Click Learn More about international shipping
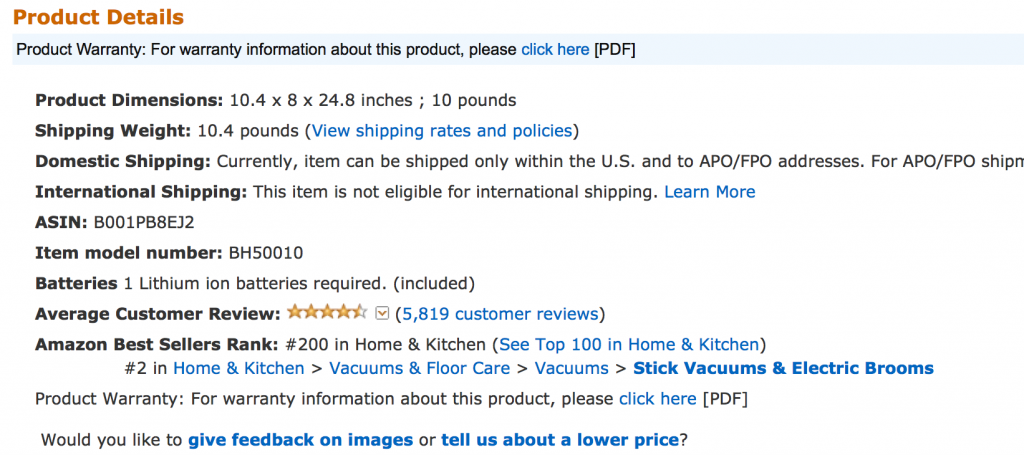This screenshot has width=1024, height=455. 709,191
